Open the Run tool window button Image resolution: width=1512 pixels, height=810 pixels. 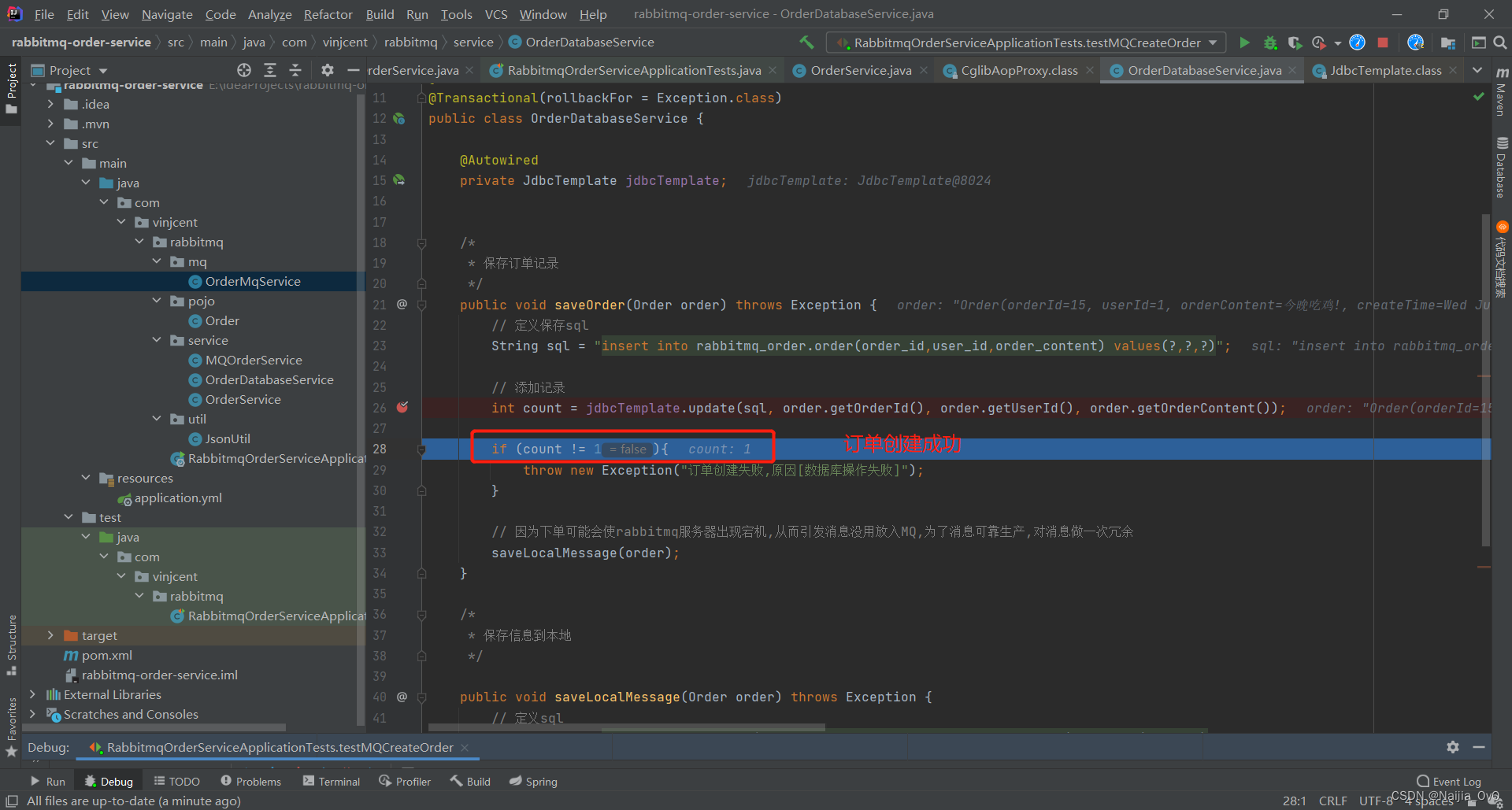(48, 781)
